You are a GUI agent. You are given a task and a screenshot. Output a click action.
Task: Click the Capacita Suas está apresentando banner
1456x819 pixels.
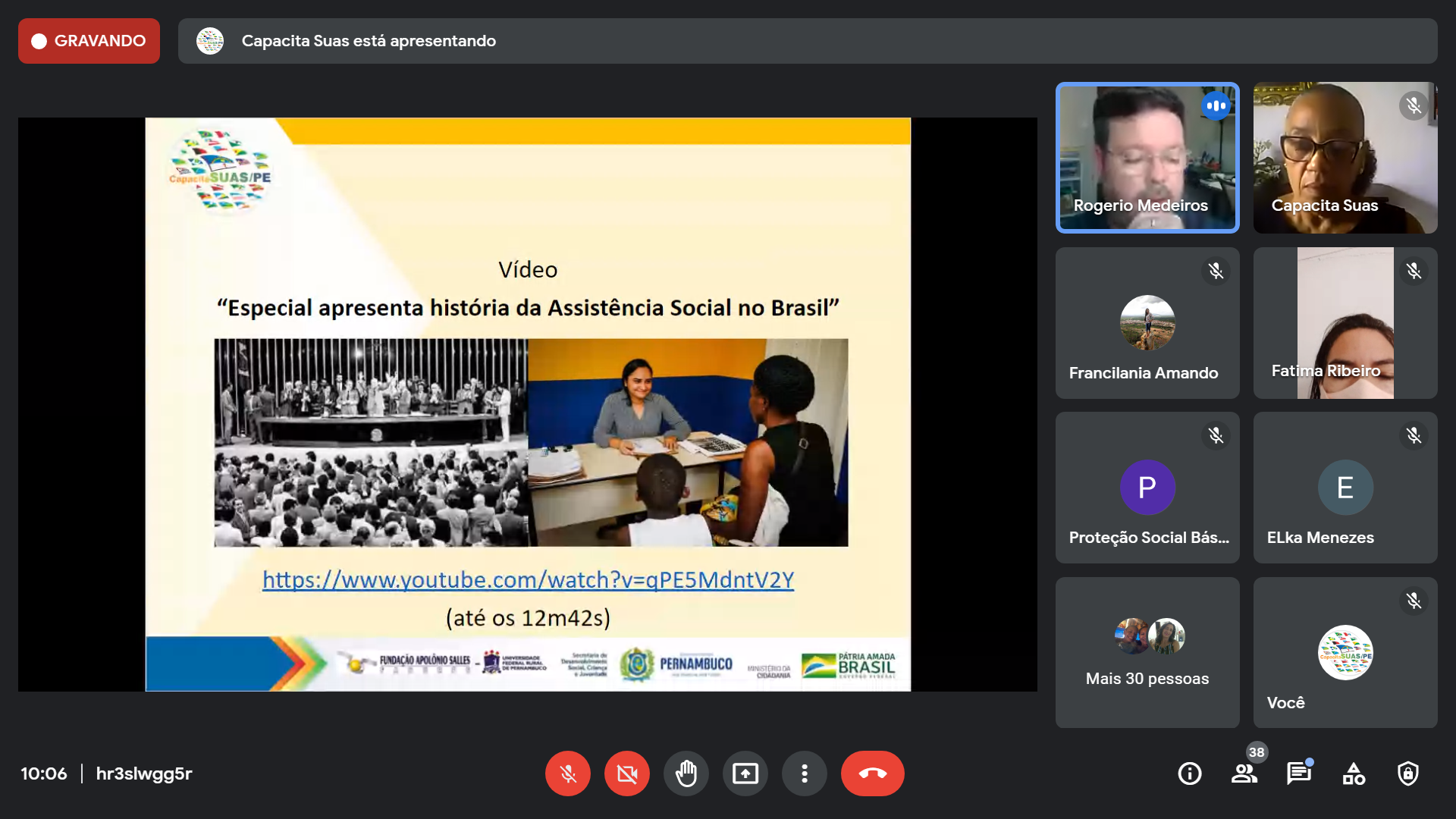[369, 41]
